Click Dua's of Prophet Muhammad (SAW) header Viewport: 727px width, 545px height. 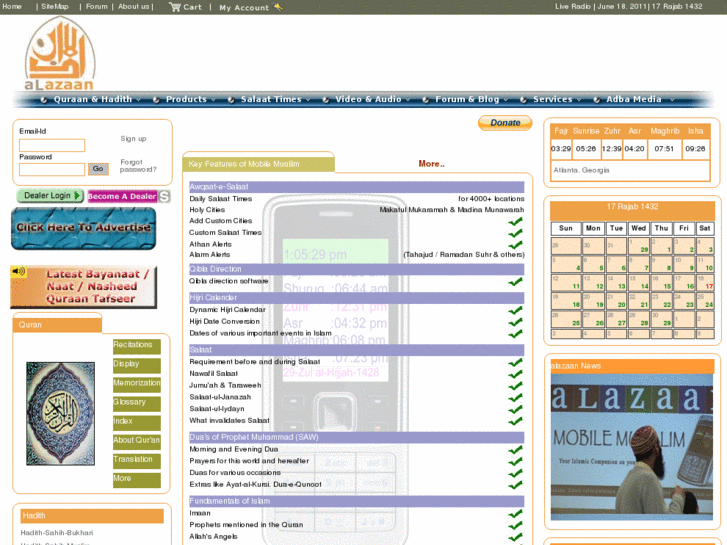pos(357,437)
